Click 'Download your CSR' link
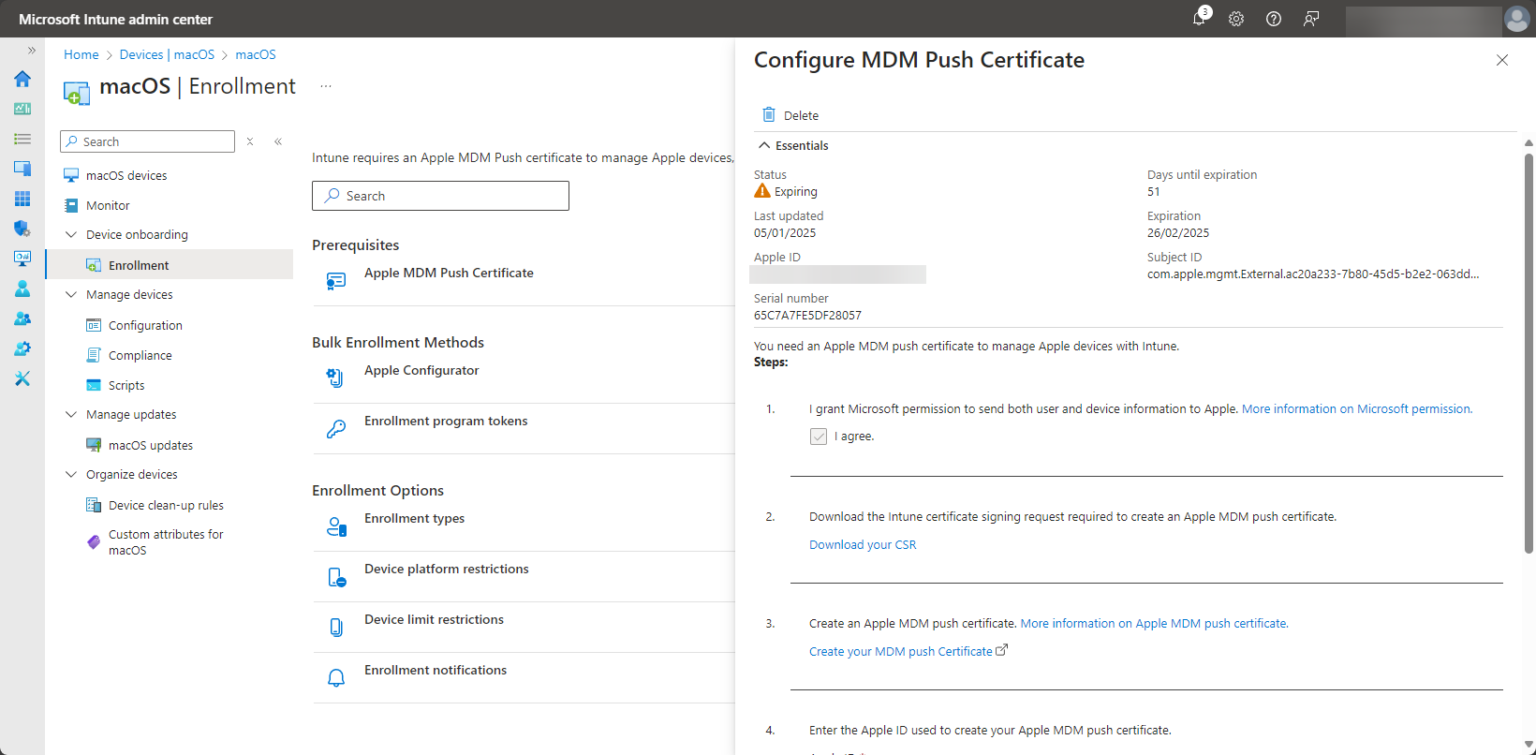Viewport: 1536px width, 755px height. 862,545
